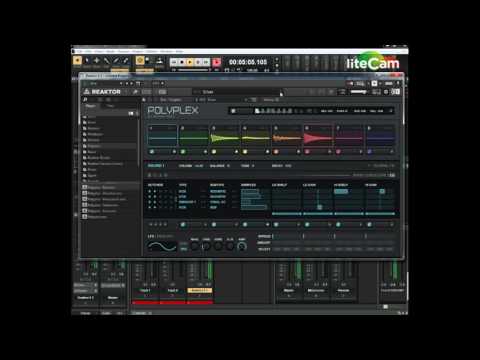Screen dimensions: 480x360
Task: Toggle the green round button under slot 2
Action: (x=183, y=152)
